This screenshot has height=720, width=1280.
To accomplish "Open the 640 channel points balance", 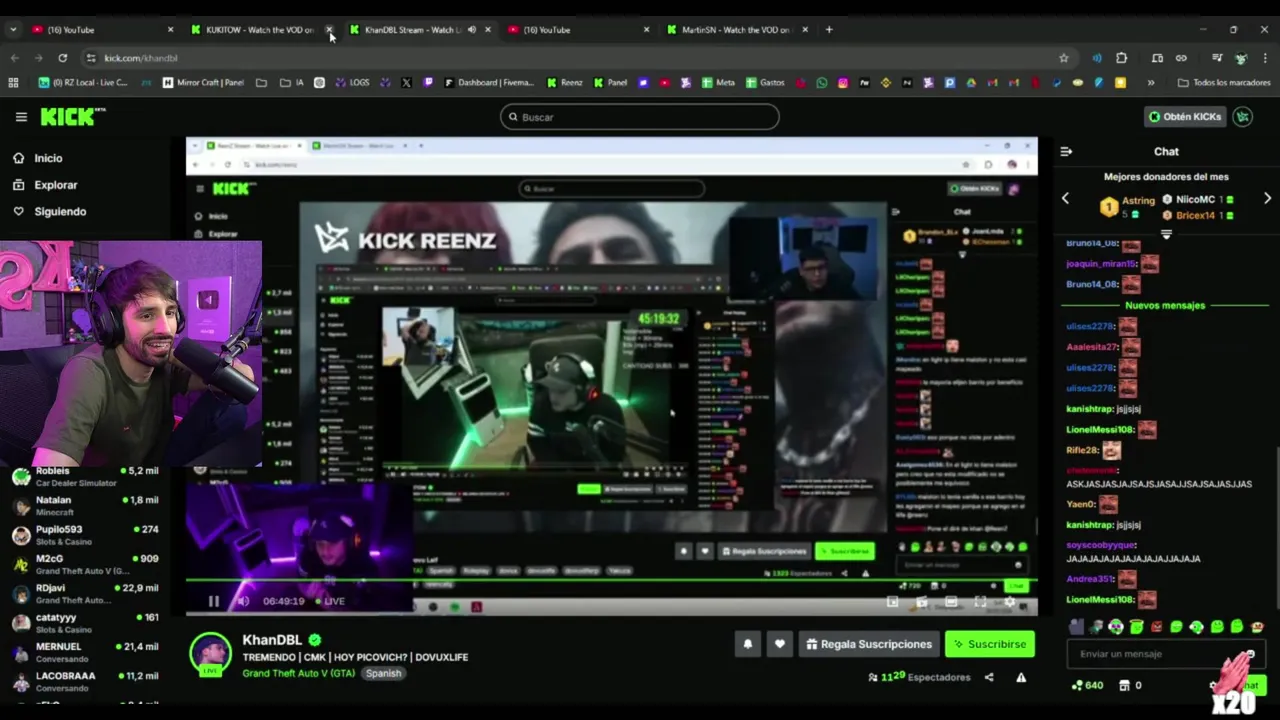I will pyautogui.click(x=1087, y=685).
